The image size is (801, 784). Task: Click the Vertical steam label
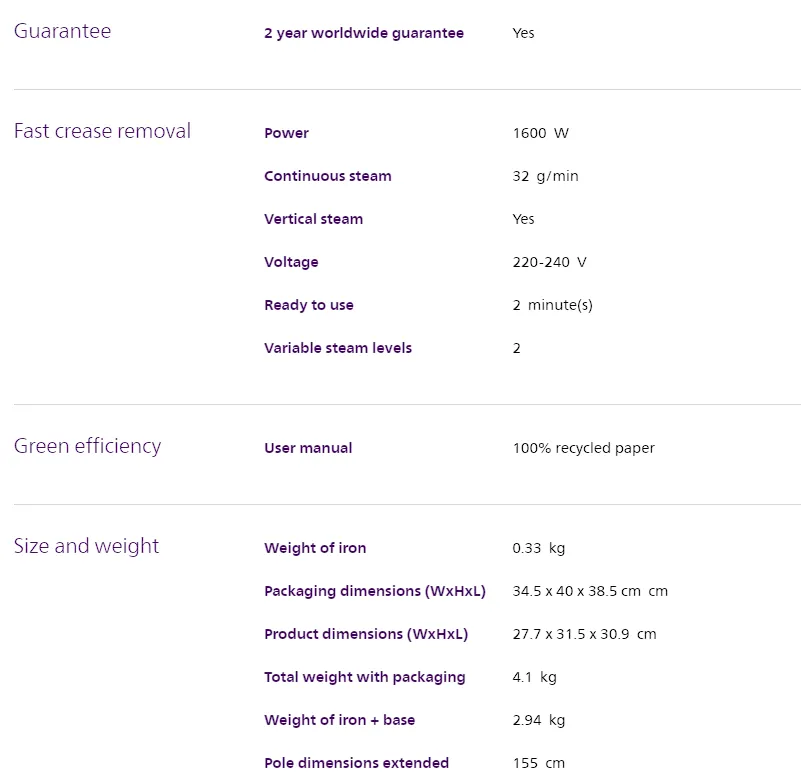click(313, 219)
